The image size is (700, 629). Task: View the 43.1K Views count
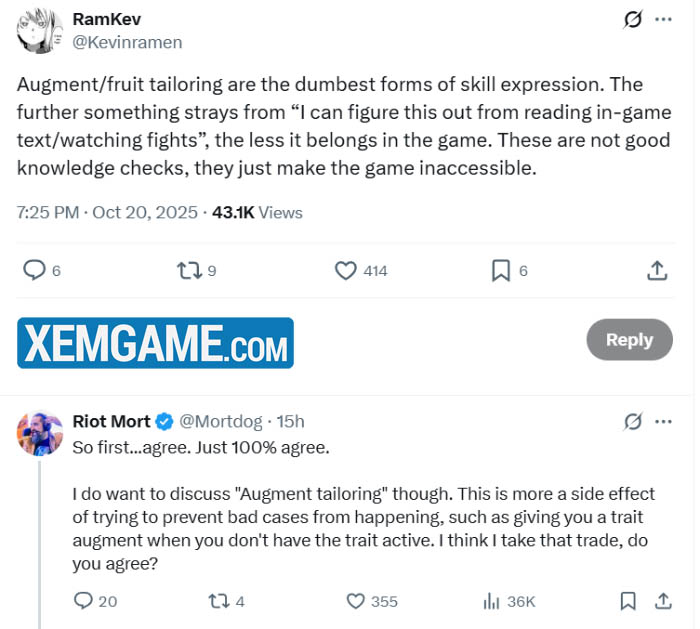coord(256,212)
